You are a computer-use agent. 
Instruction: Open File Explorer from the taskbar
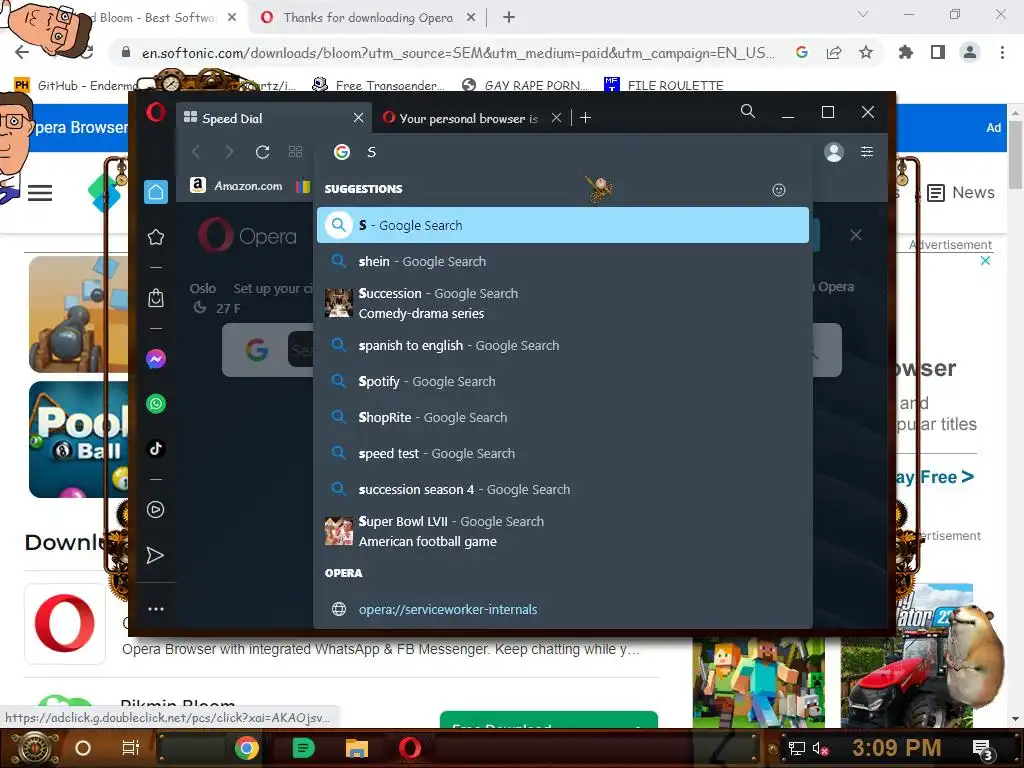[x=357, y=748]
